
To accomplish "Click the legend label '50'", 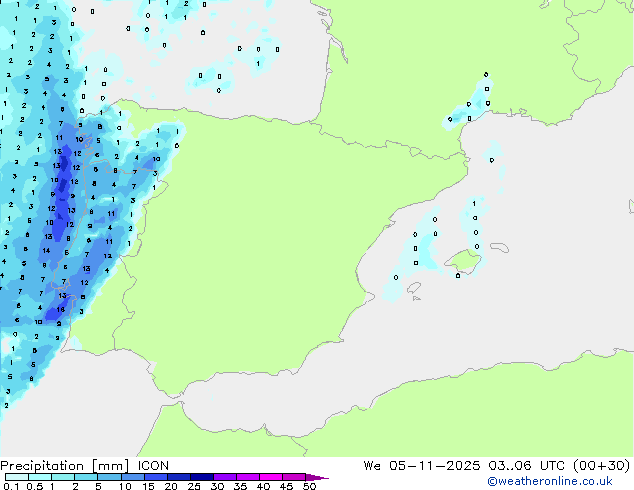I will click(x=309, y=486).
